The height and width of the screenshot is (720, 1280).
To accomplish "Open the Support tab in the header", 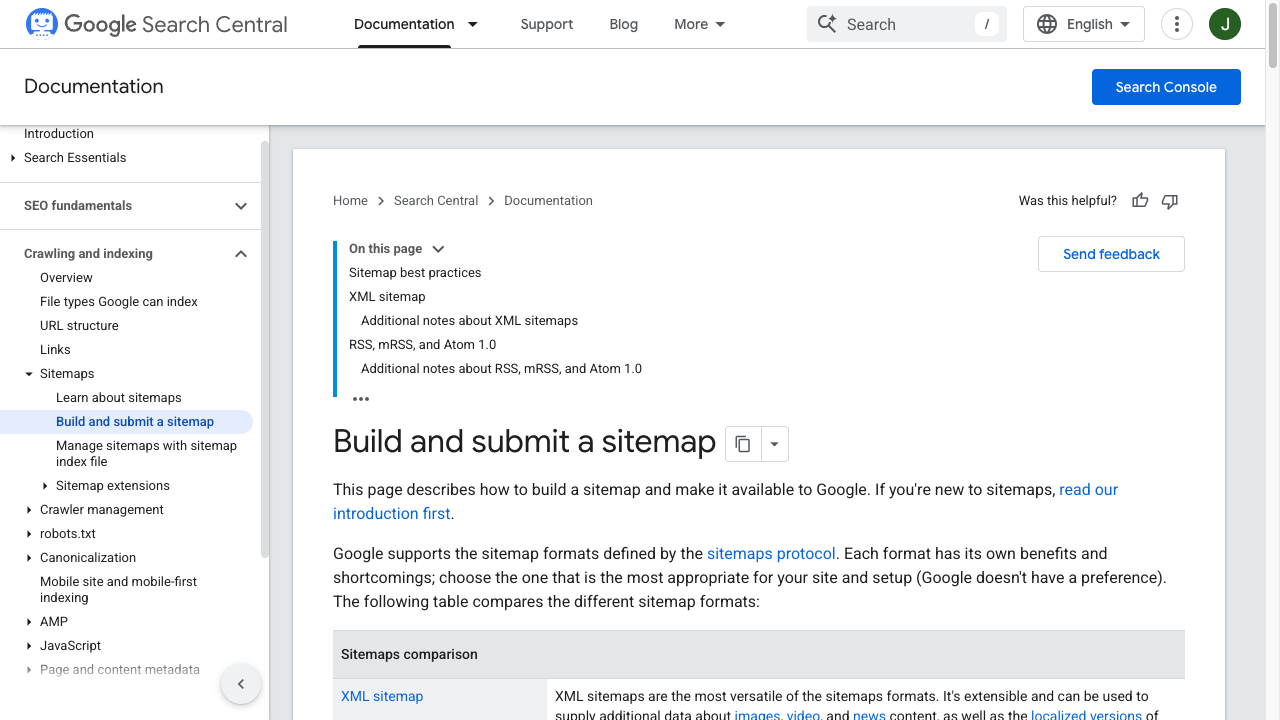I will click(547, 24).
